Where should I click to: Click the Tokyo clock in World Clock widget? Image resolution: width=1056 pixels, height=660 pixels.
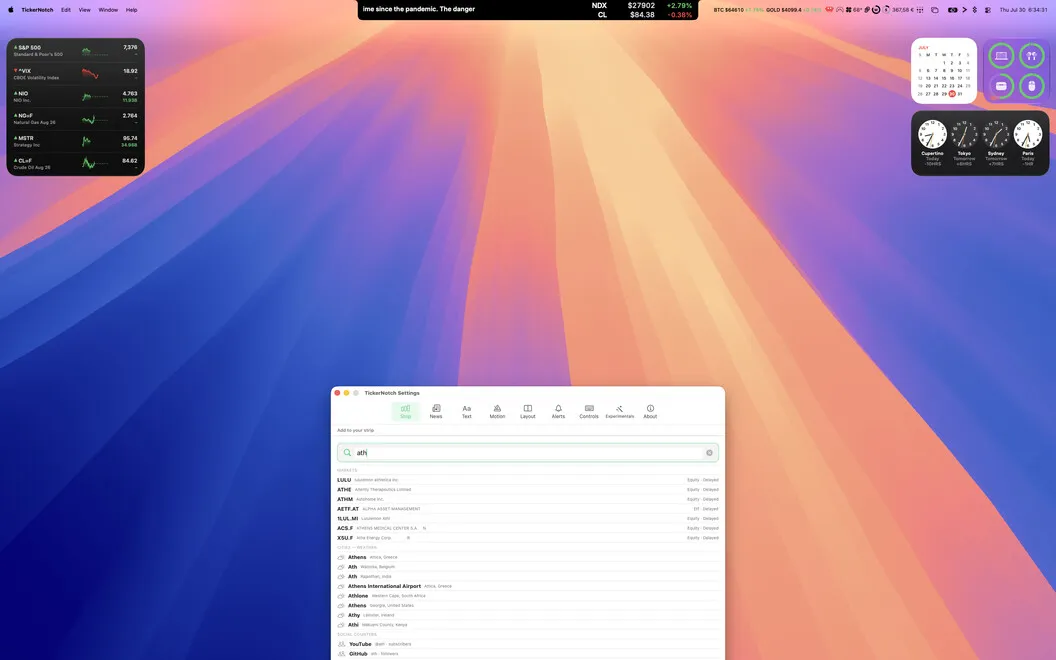[964, 135]
